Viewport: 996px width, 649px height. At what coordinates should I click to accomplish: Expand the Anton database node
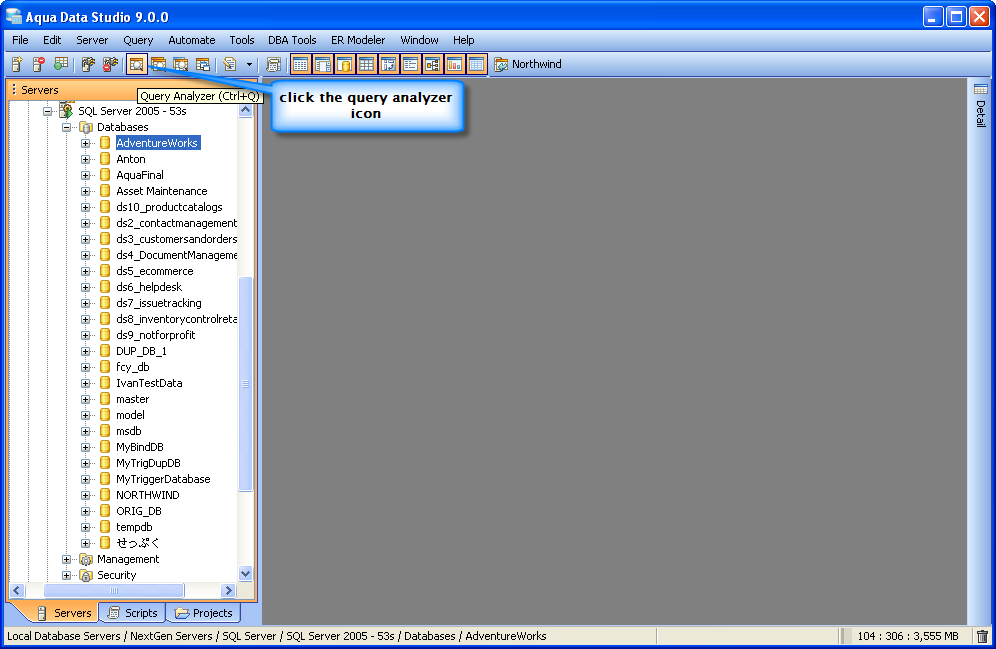click(x=85, y=159)
